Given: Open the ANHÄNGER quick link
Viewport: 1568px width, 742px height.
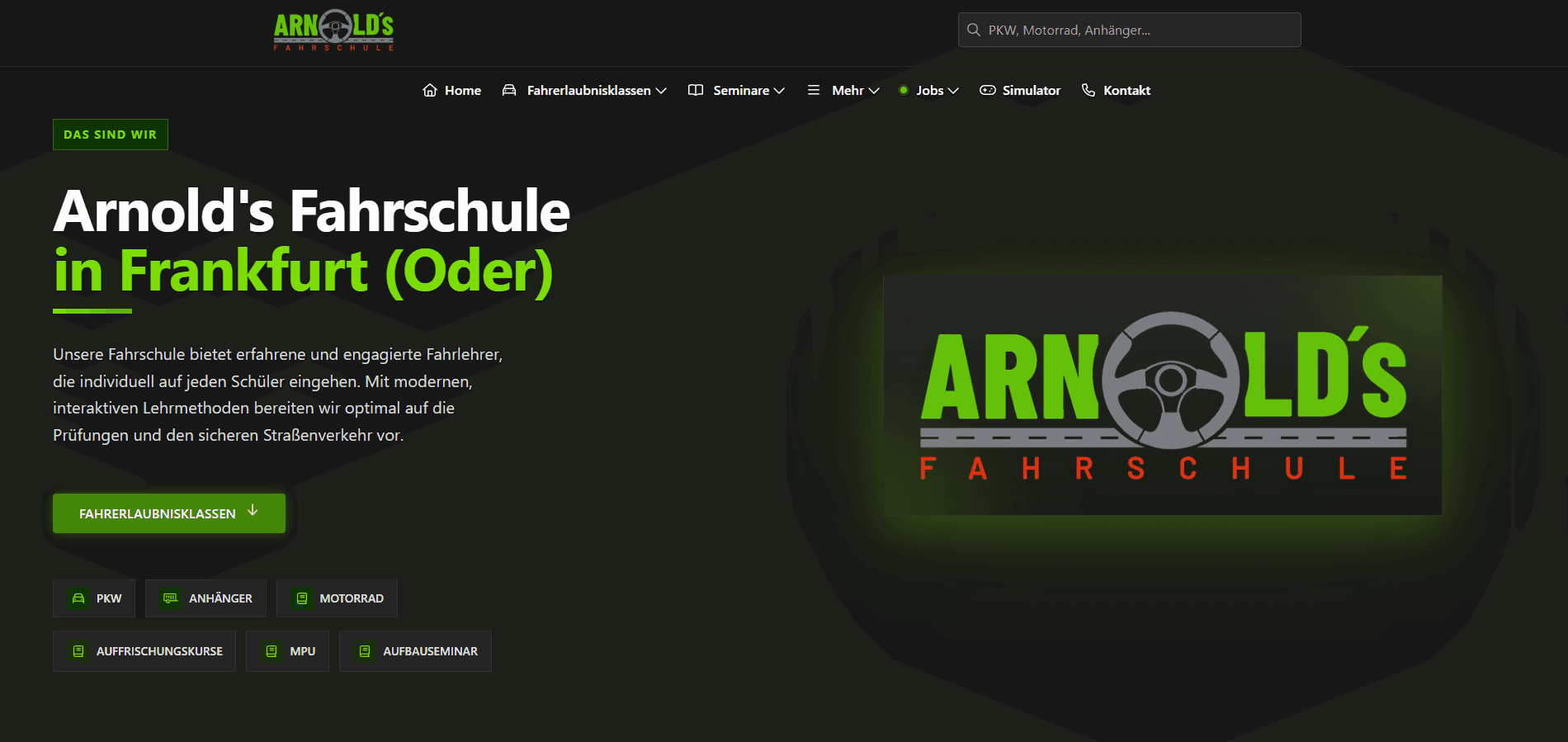Looking at the screenshot, I should click(205, 598).
